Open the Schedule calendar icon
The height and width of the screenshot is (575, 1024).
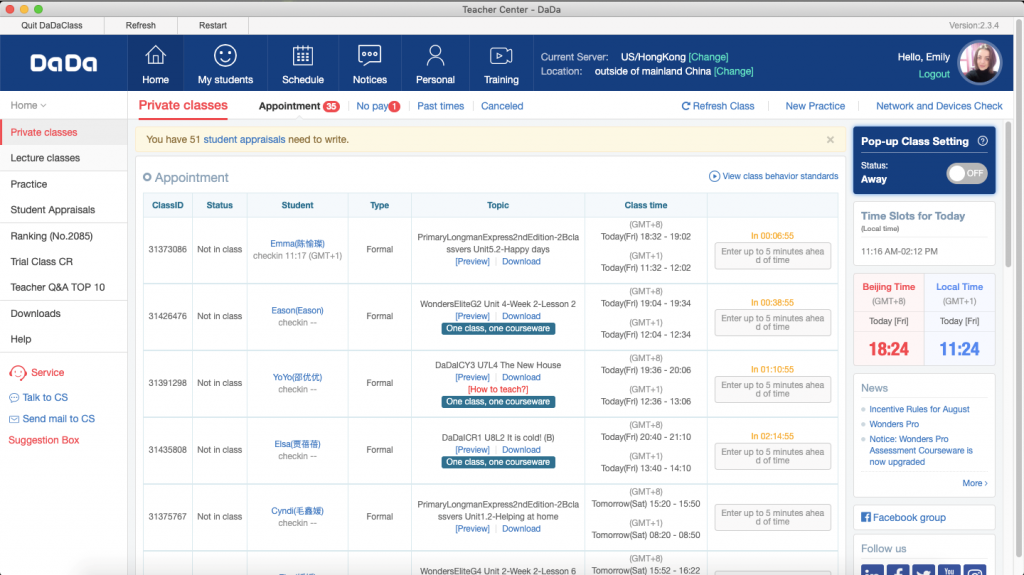[x=302, y=55]
